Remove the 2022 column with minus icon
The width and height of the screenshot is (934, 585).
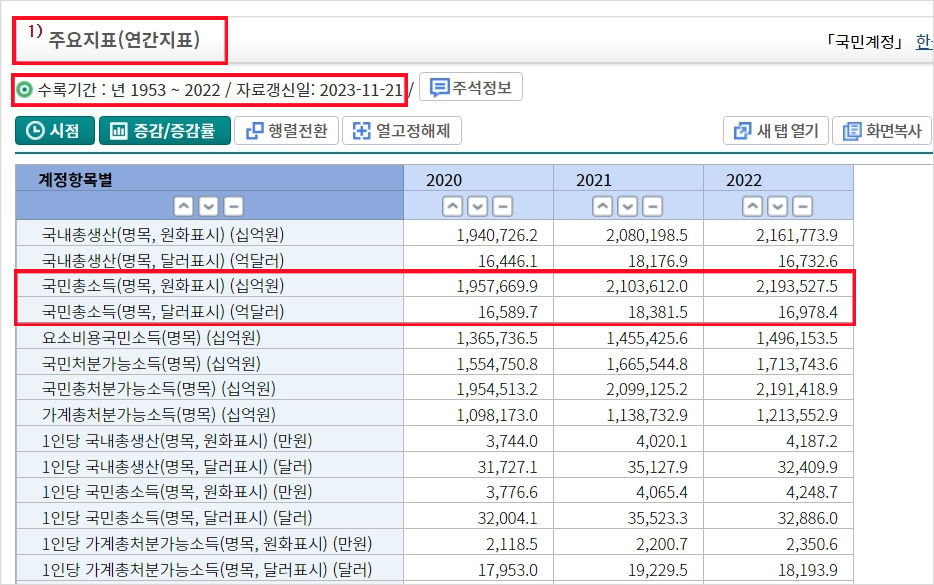tap(803, 207)
